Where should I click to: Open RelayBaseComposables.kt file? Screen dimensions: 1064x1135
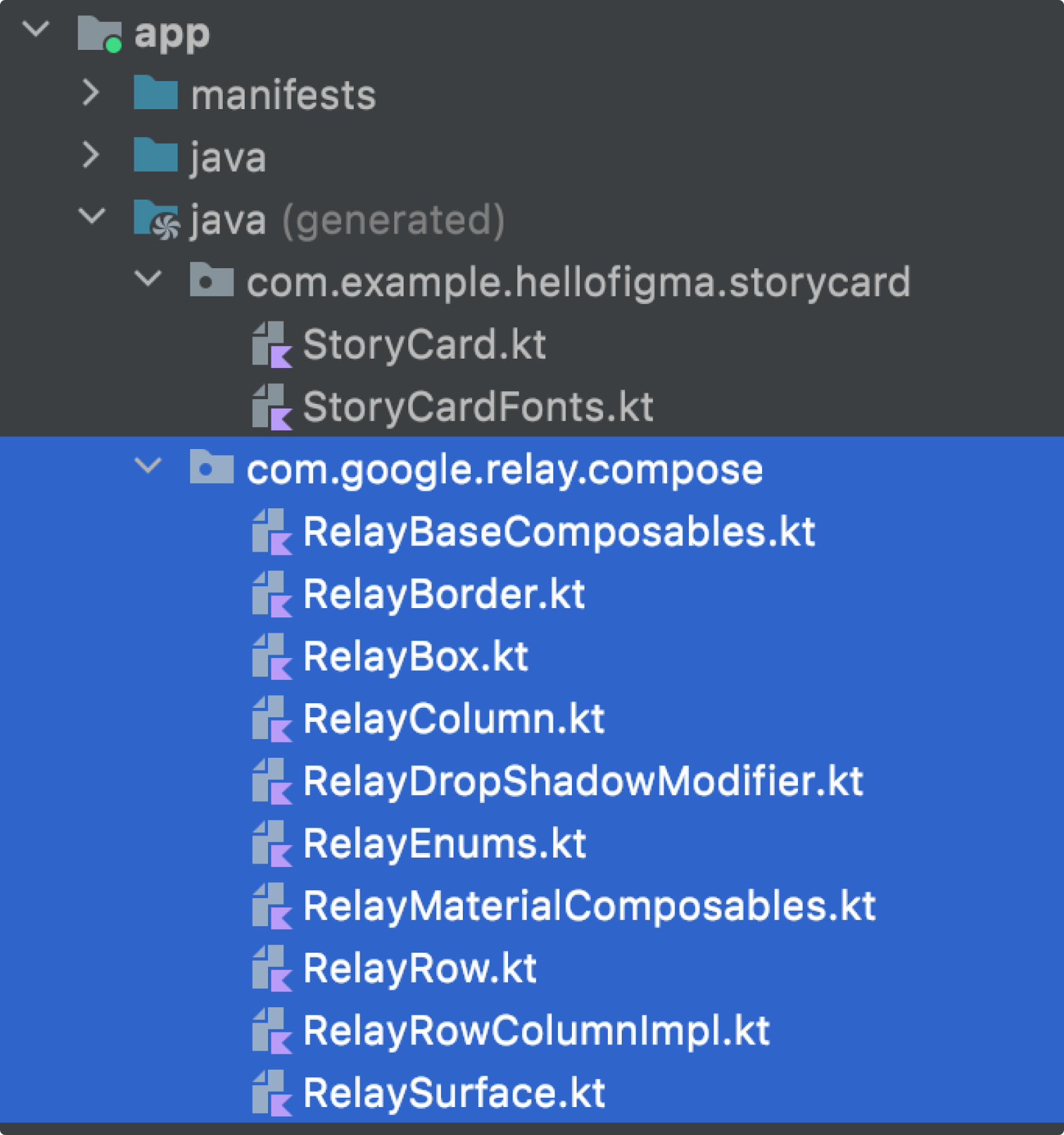[x=559, y=532]
